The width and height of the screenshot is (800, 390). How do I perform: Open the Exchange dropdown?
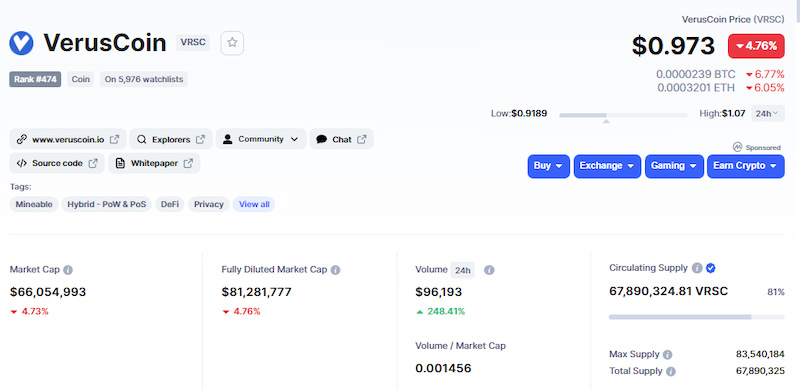607,166
